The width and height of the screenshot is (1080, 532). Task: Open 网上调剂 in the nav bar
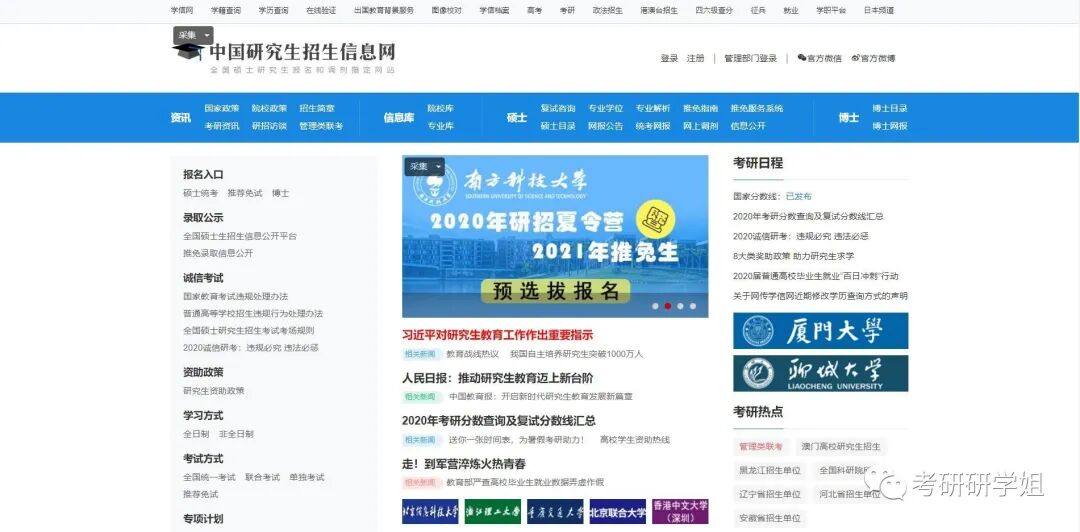(700, 126)
